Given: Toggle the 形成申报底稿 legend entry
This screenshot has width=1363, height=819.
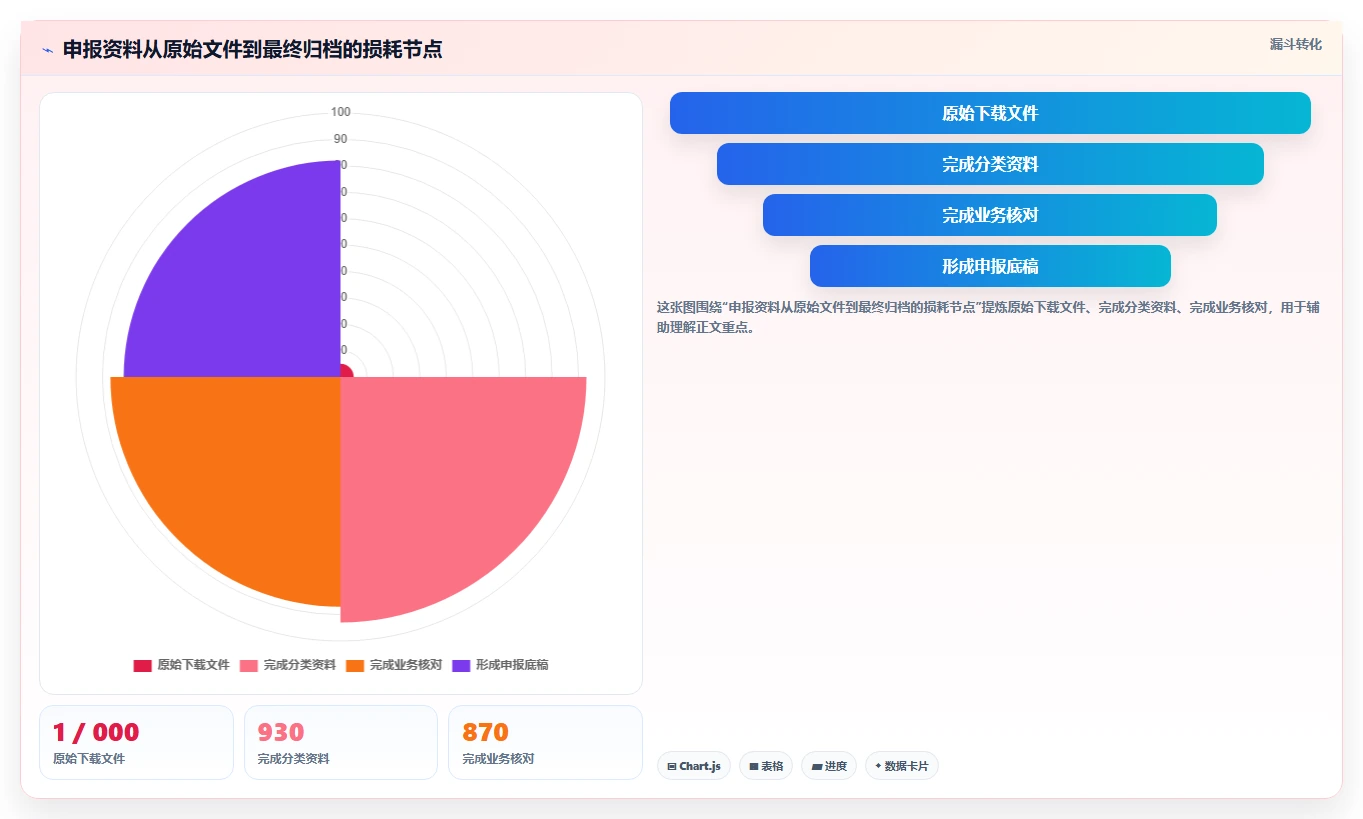Looking at the screenshot, I should tap(500, 665).
